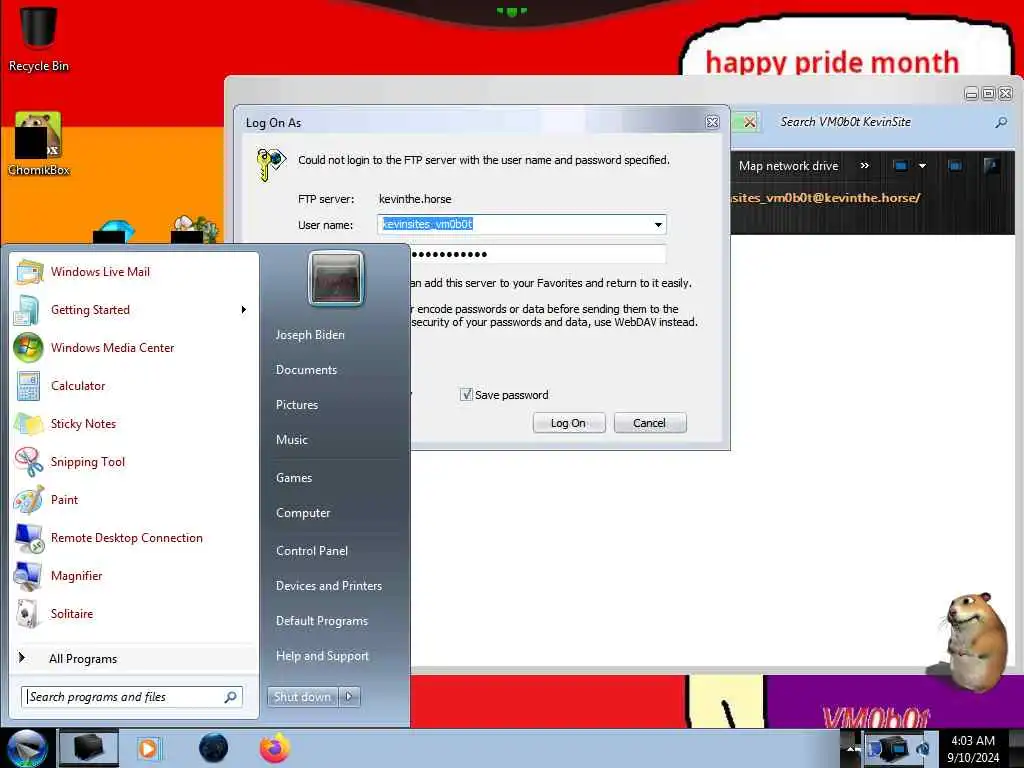Open file explorer taskbar icon

click(x=89, y=748)
